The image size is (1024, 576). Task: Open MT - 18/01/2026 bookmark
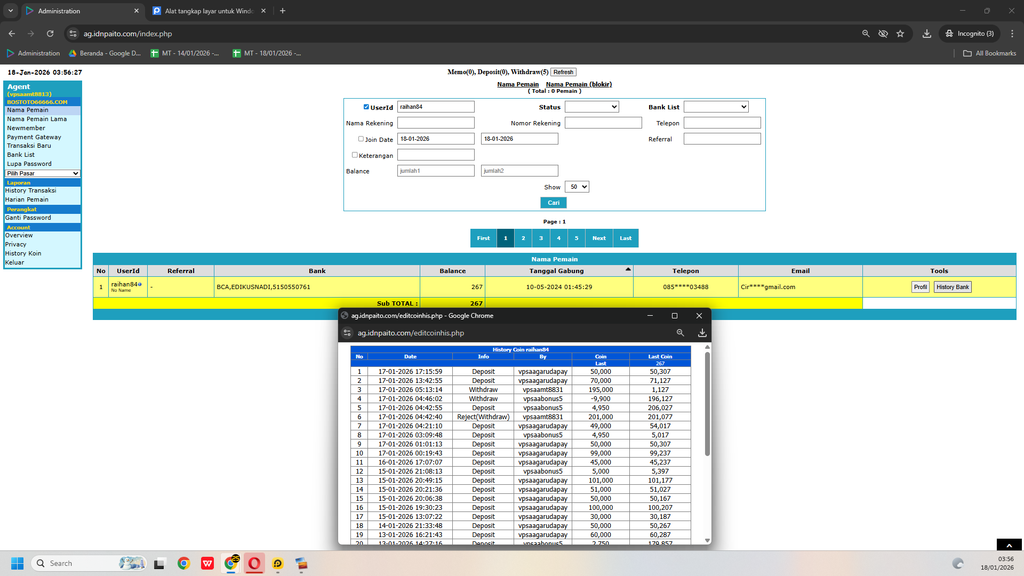[267, 53]
